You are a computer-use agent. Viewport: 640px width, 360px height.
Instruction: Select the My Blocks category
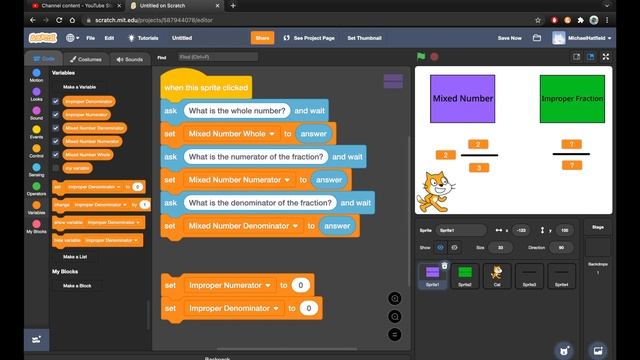click(x=36, y=227)
